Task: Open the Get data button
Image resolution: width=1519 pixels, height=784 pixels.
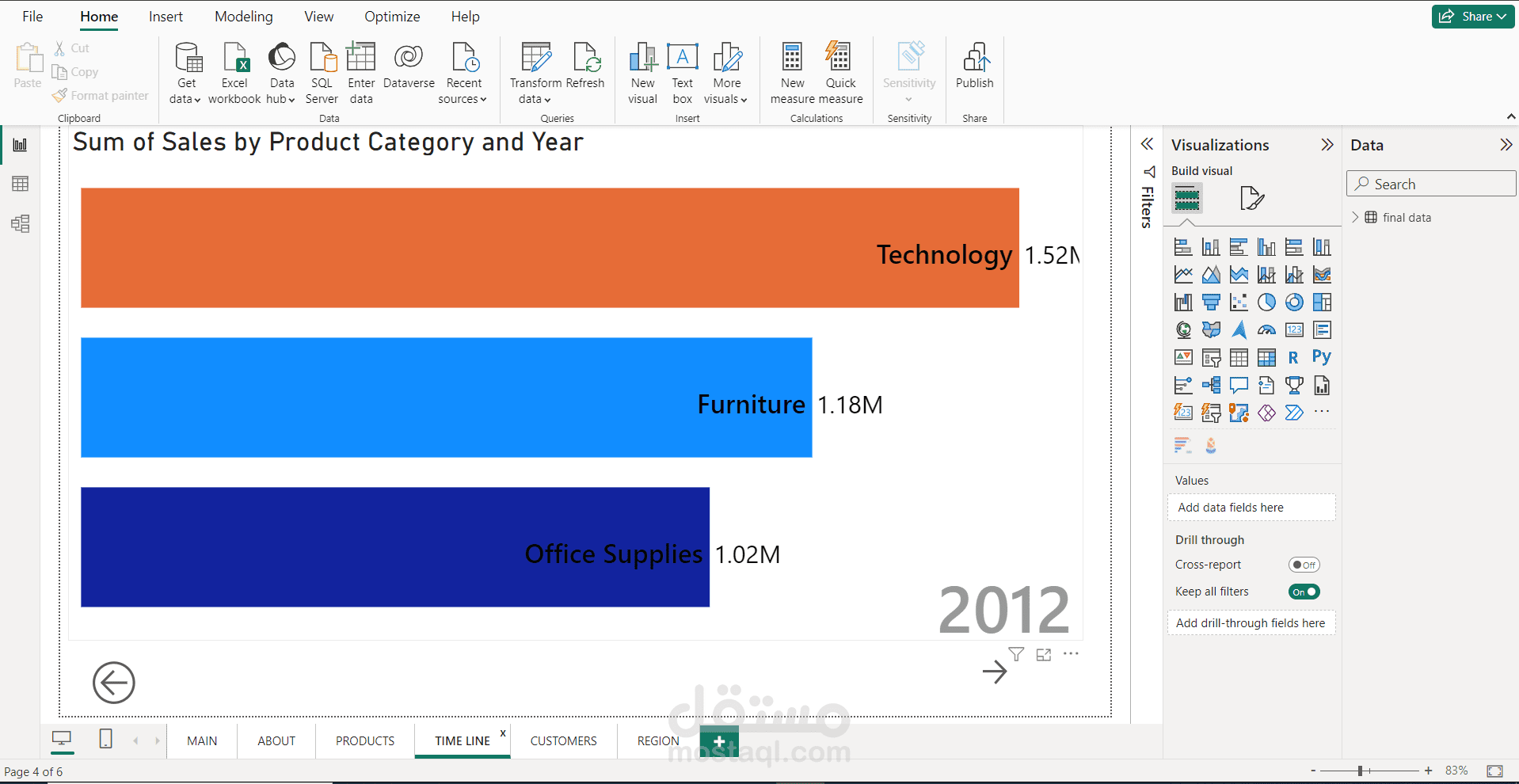Action: [186, 73]
